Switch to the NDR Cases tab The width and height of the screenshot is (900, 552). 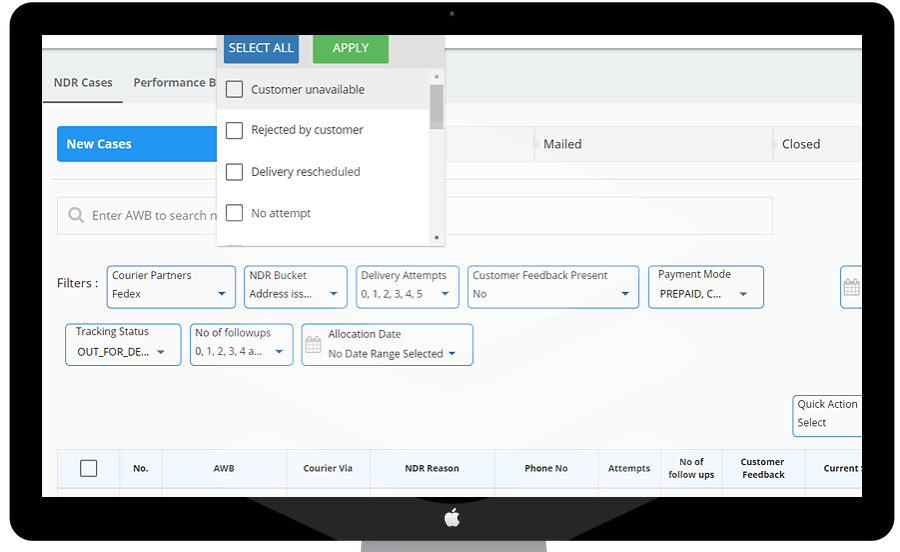(83, 83)
